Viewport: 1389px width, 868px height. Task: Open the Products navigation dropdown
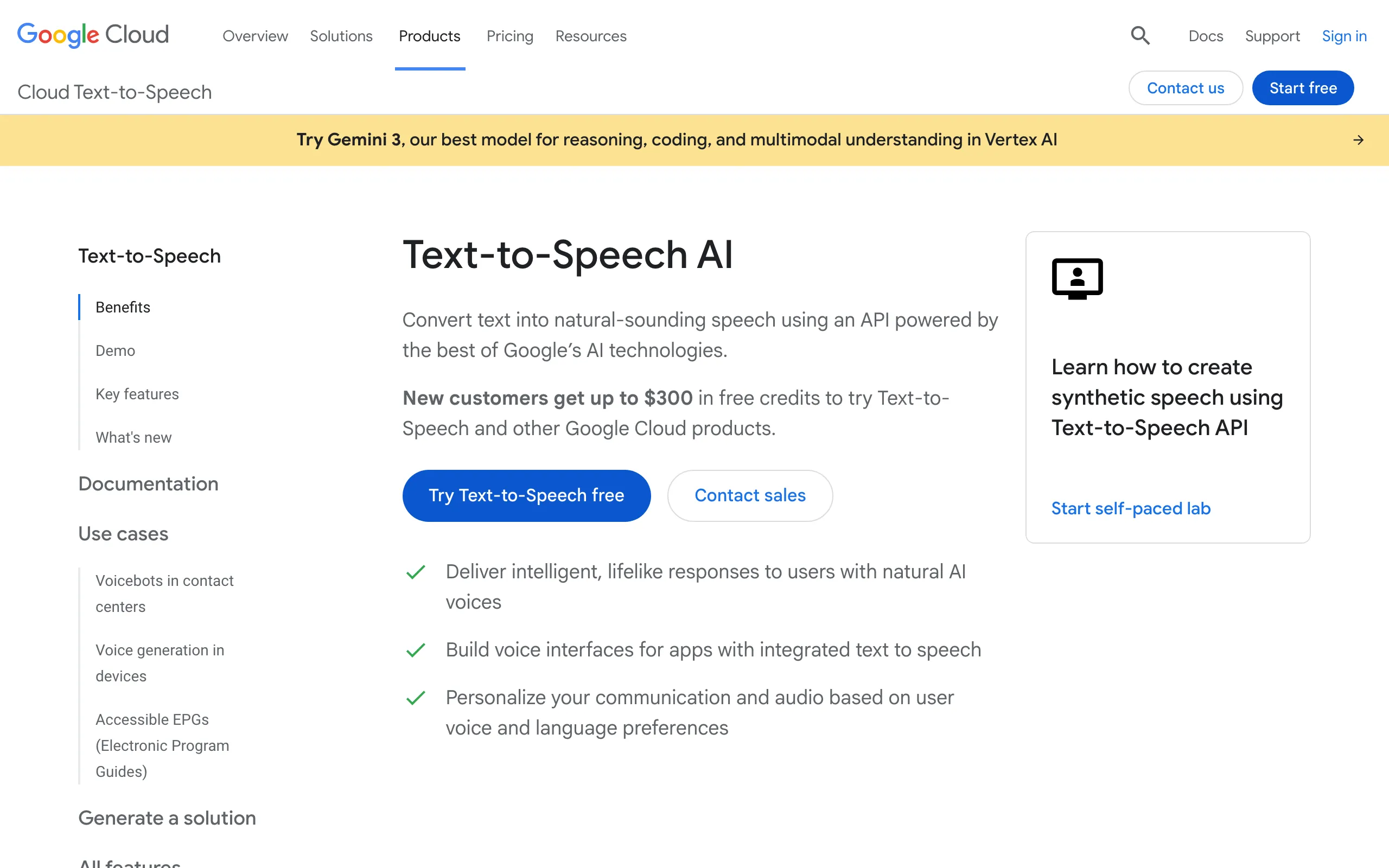point(429,36)
